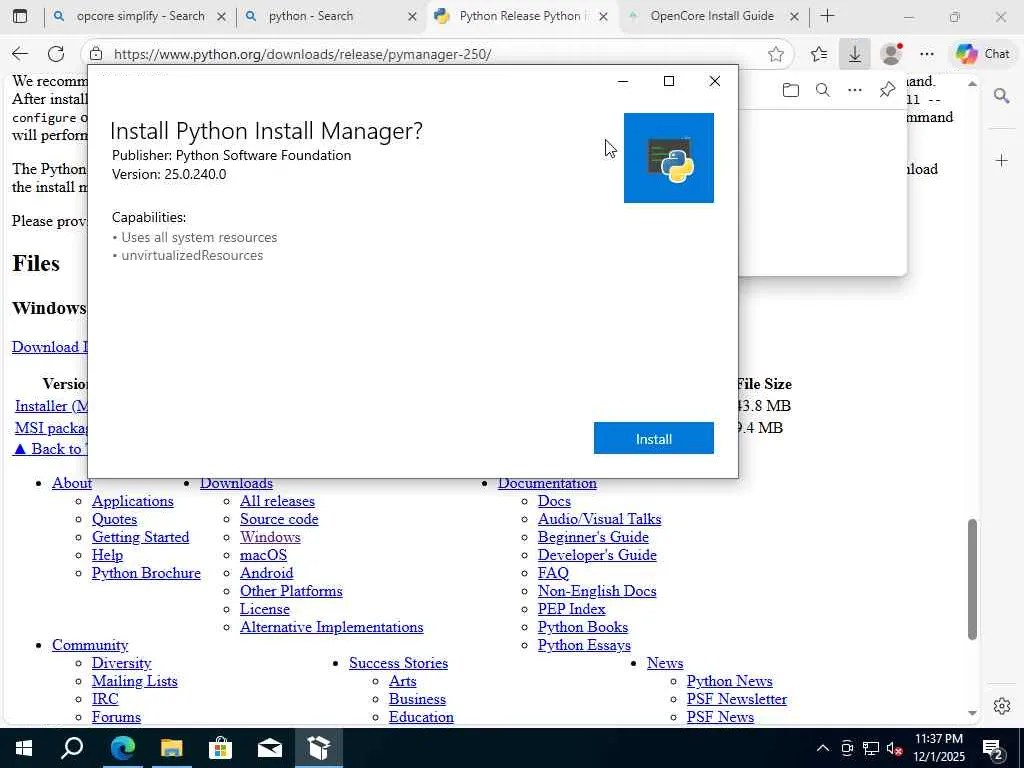Open Edge tab actions menu icon

pos(20,16)
